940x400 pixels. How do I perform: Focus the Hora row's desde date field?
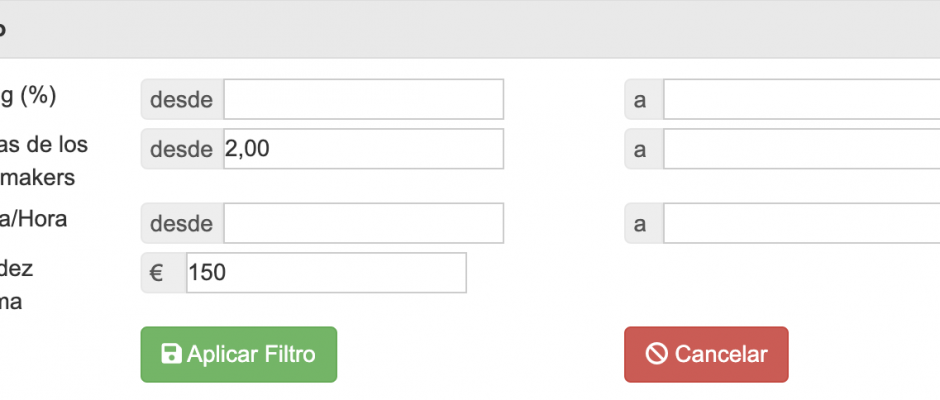coord(363,223)
